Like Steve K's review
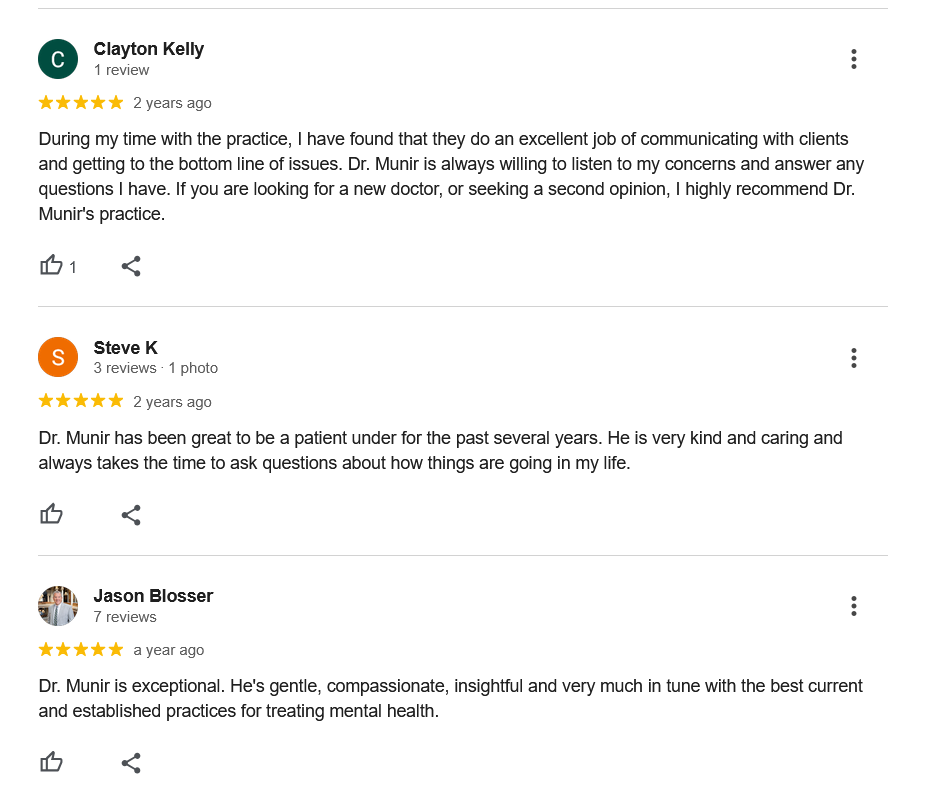This screenshot has height=791, width=940. (x=52, y=515)
